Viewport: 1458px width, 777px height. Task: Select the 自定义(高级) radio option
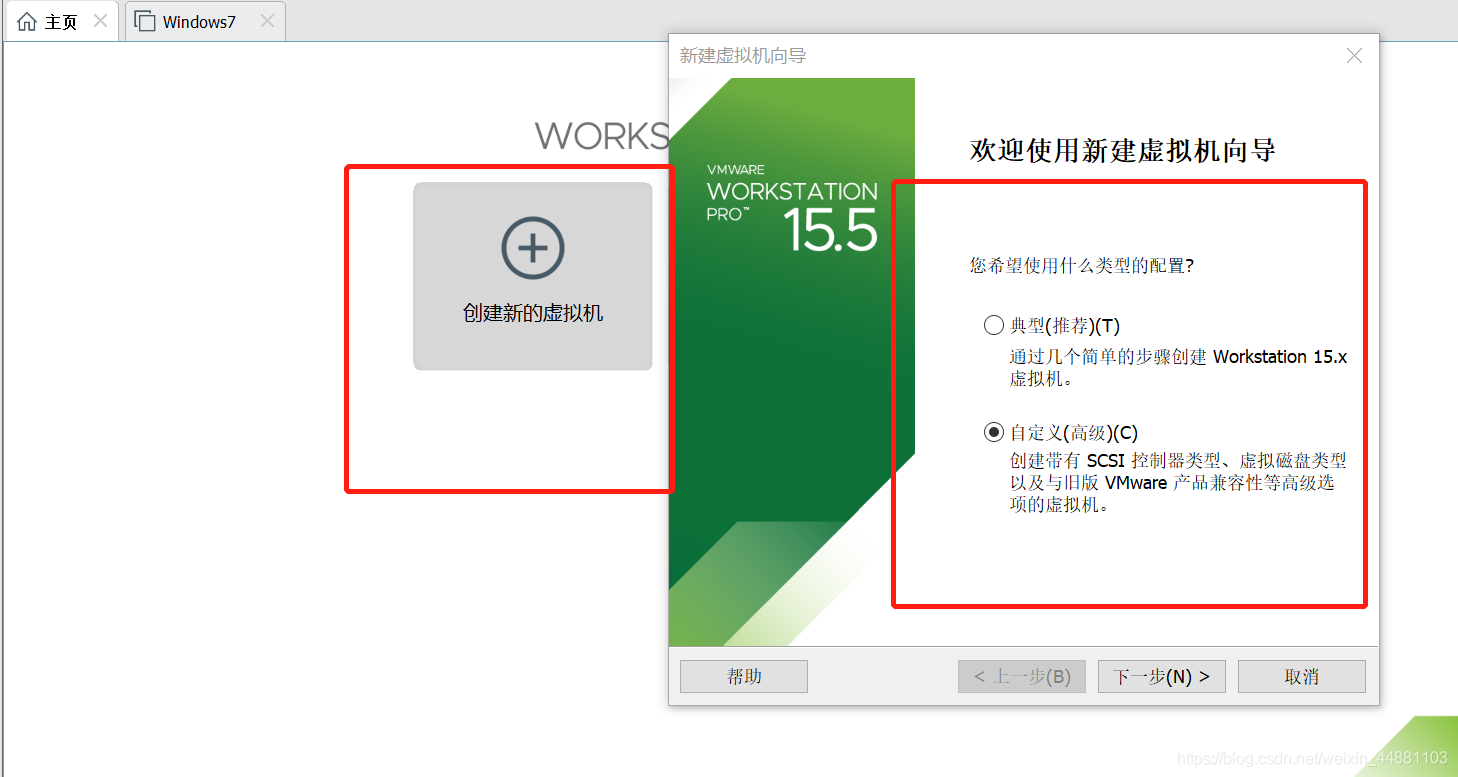[993, 432]
